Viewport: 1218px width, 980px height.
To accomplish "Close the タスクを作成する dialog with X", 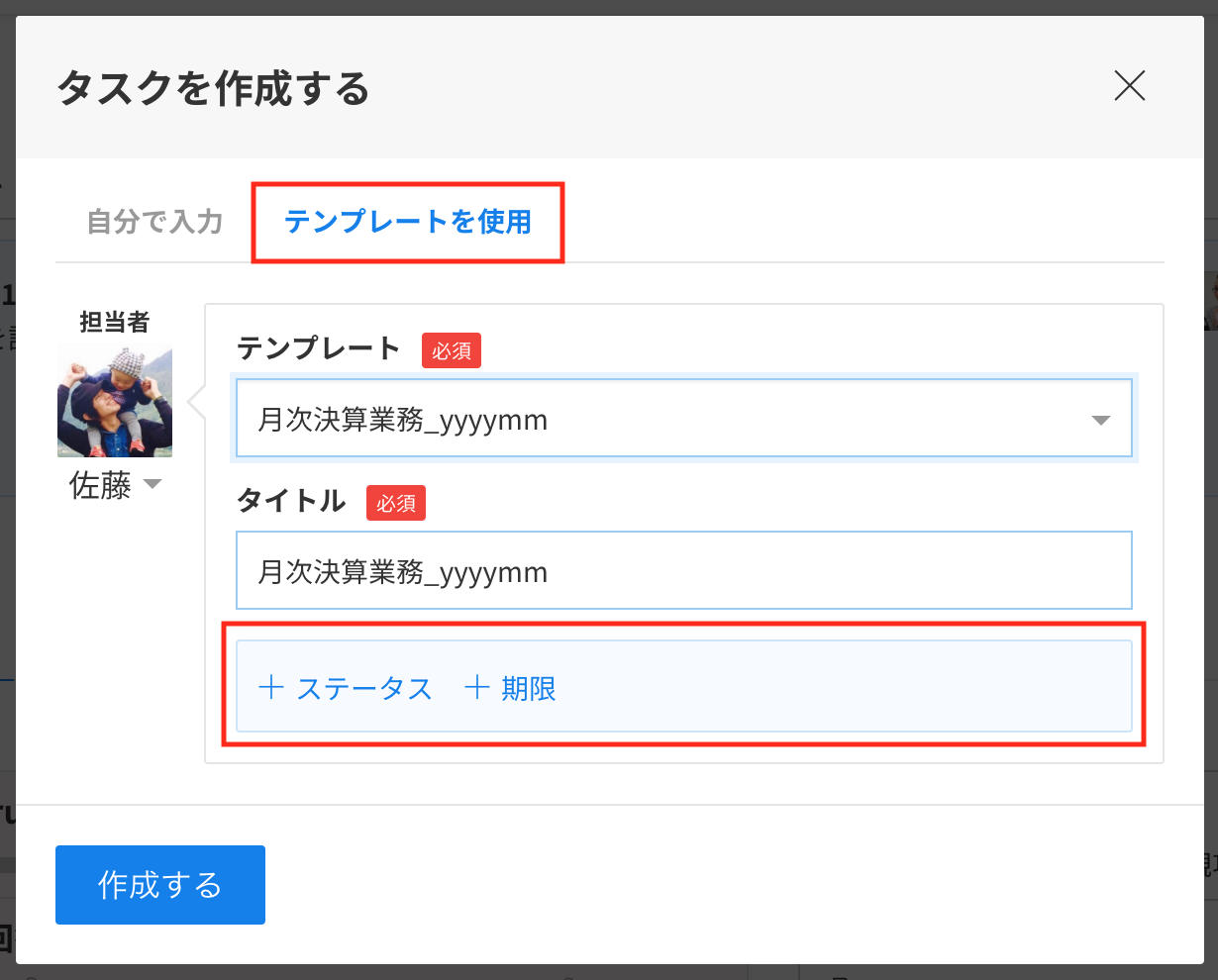I will click(1129, 86).
